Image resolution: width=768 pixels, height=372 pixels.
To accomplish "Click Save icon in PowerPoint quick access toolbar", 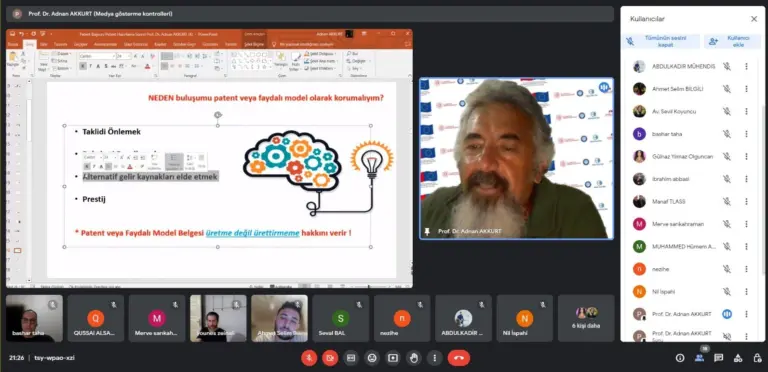I will point(12,34).
